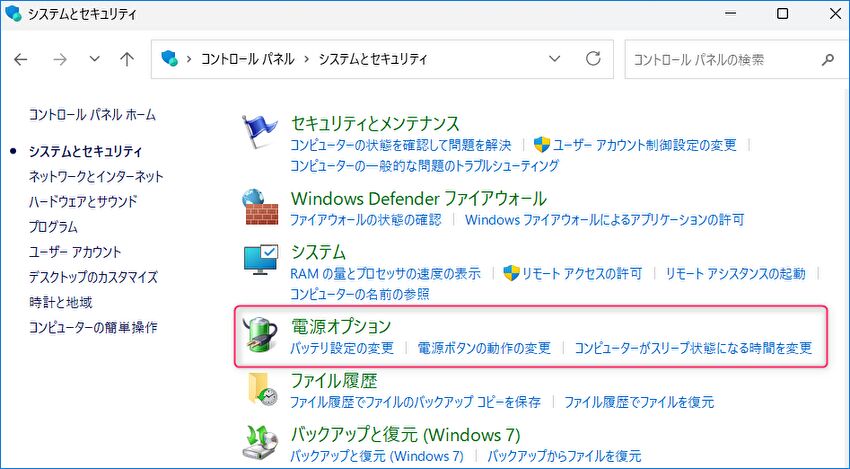The image size is (850, 469).
Task: Open ファイル履歴でファイルを復元 link
Action: coord(639,402)
